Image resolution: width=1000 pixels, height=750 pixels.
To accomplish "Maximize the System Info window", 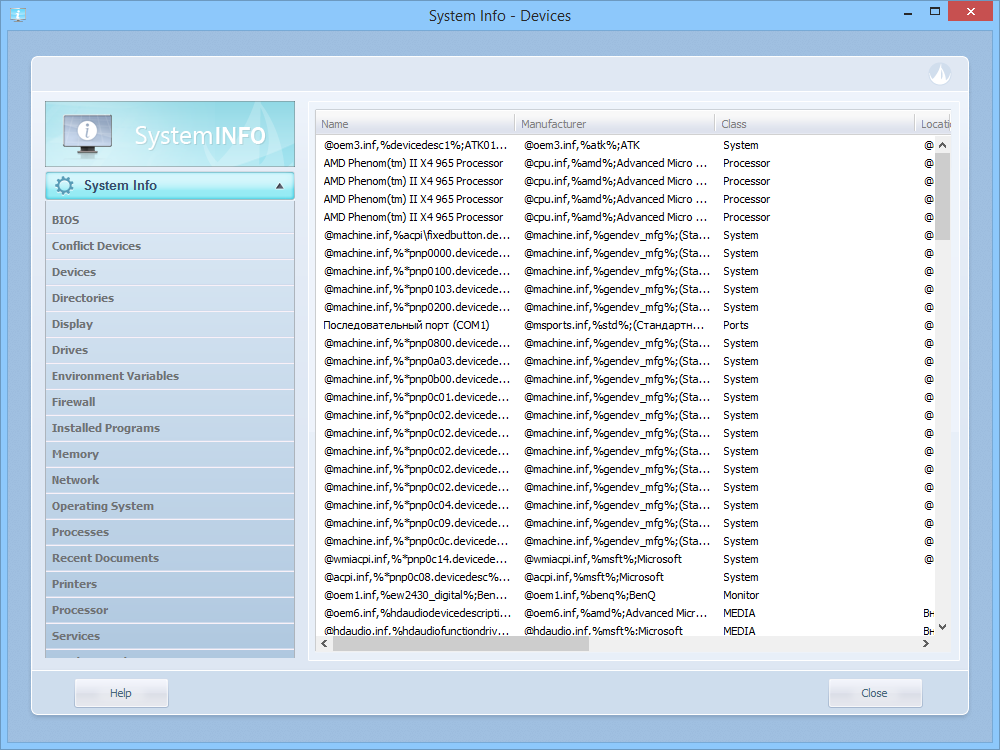I will pos(935,11).
